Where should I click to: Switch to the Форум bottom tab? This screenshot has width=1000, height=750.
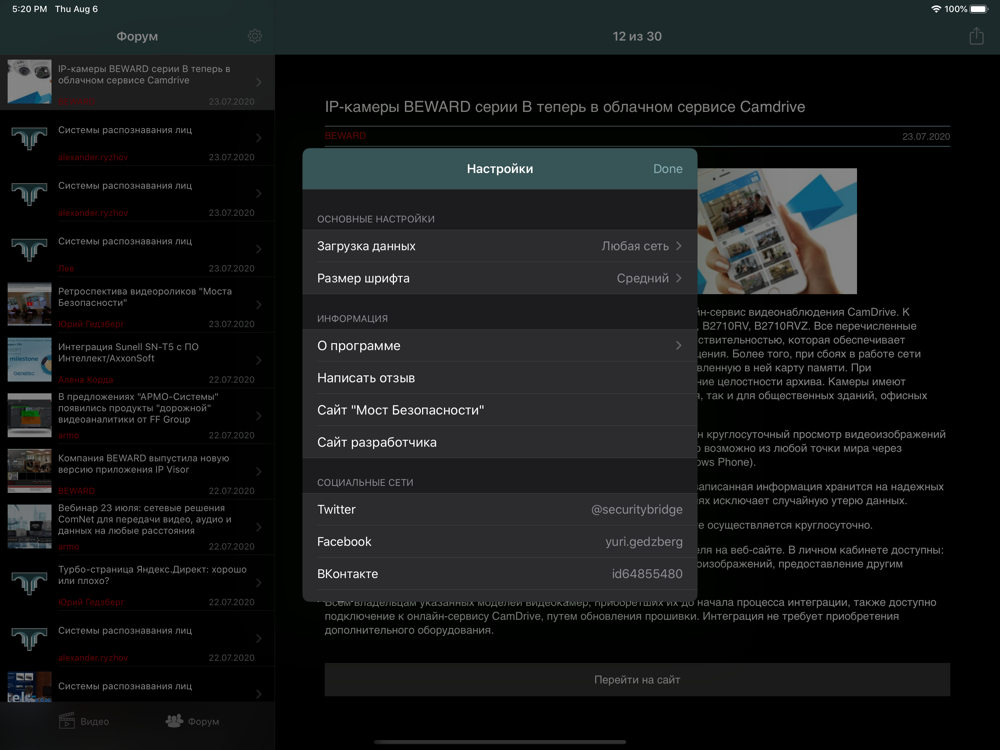[x=193, y=721]
